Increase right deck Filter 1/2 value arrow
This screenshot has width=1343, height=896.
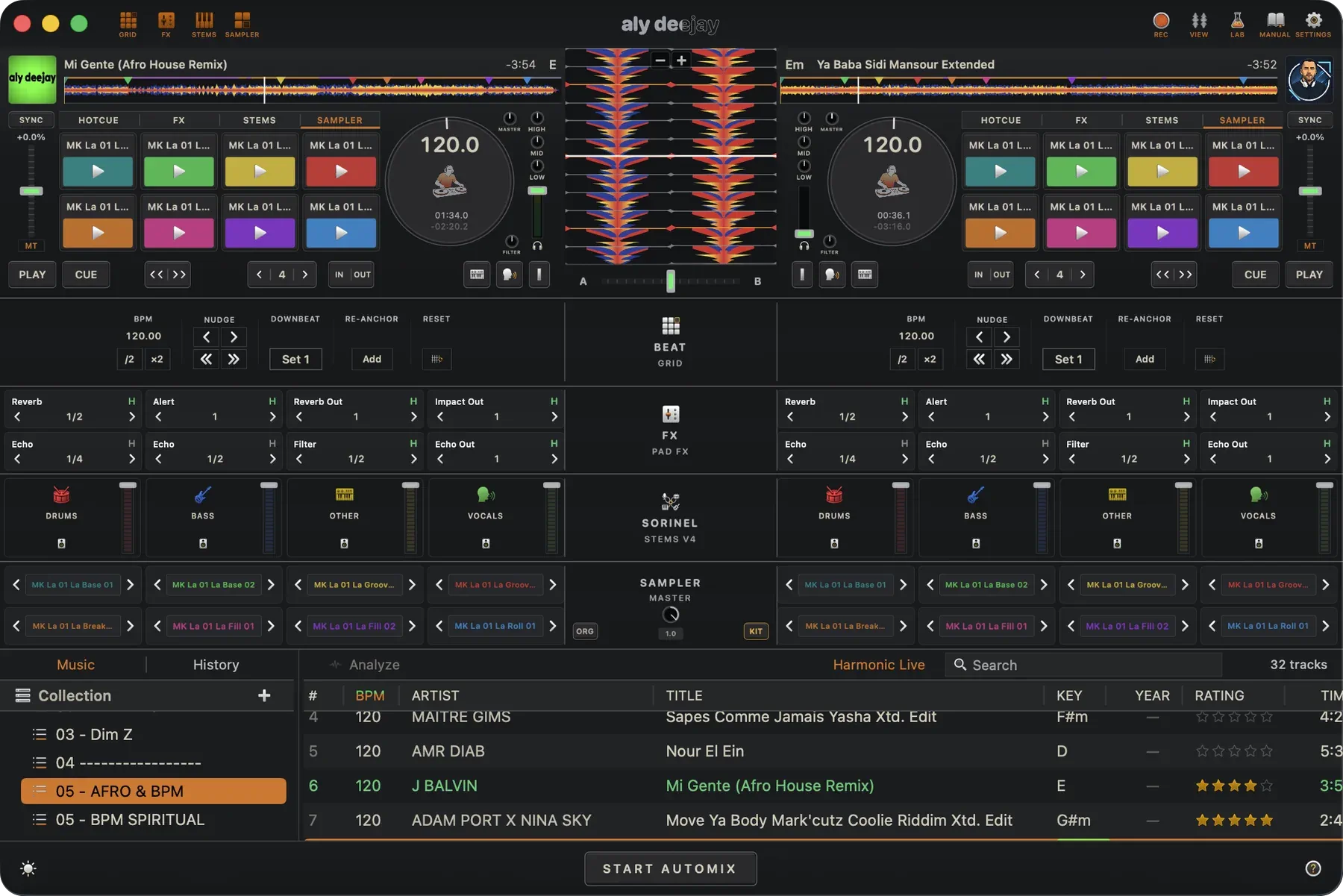click(x=1186, y=460)
